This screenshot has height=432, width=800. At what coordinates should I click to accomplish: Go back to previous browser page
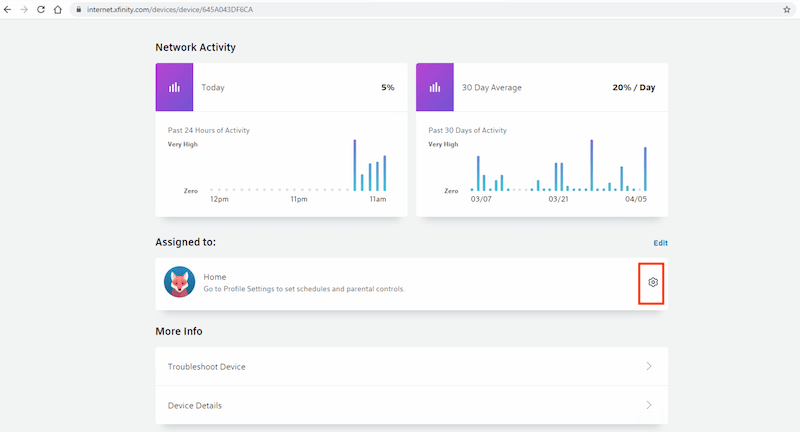(8, 9)
